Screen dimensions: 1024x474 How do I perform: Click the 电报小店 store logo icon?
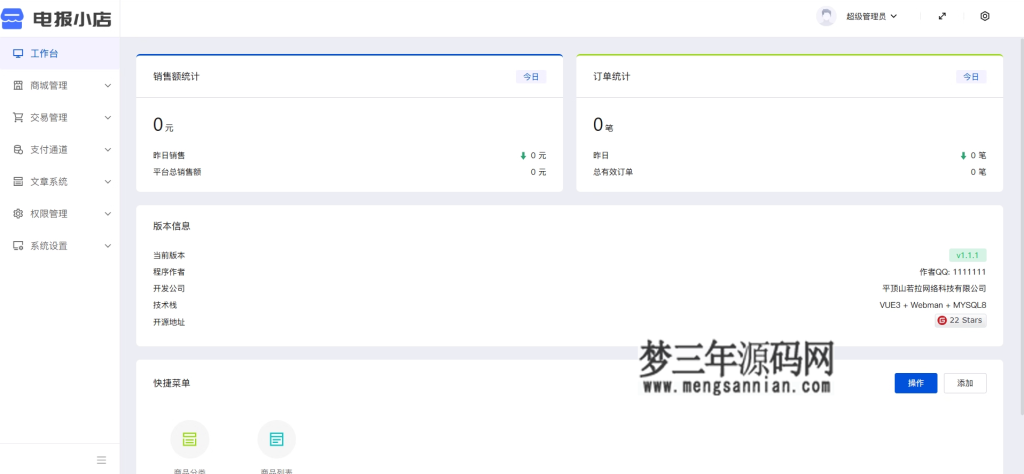point(12,18)
